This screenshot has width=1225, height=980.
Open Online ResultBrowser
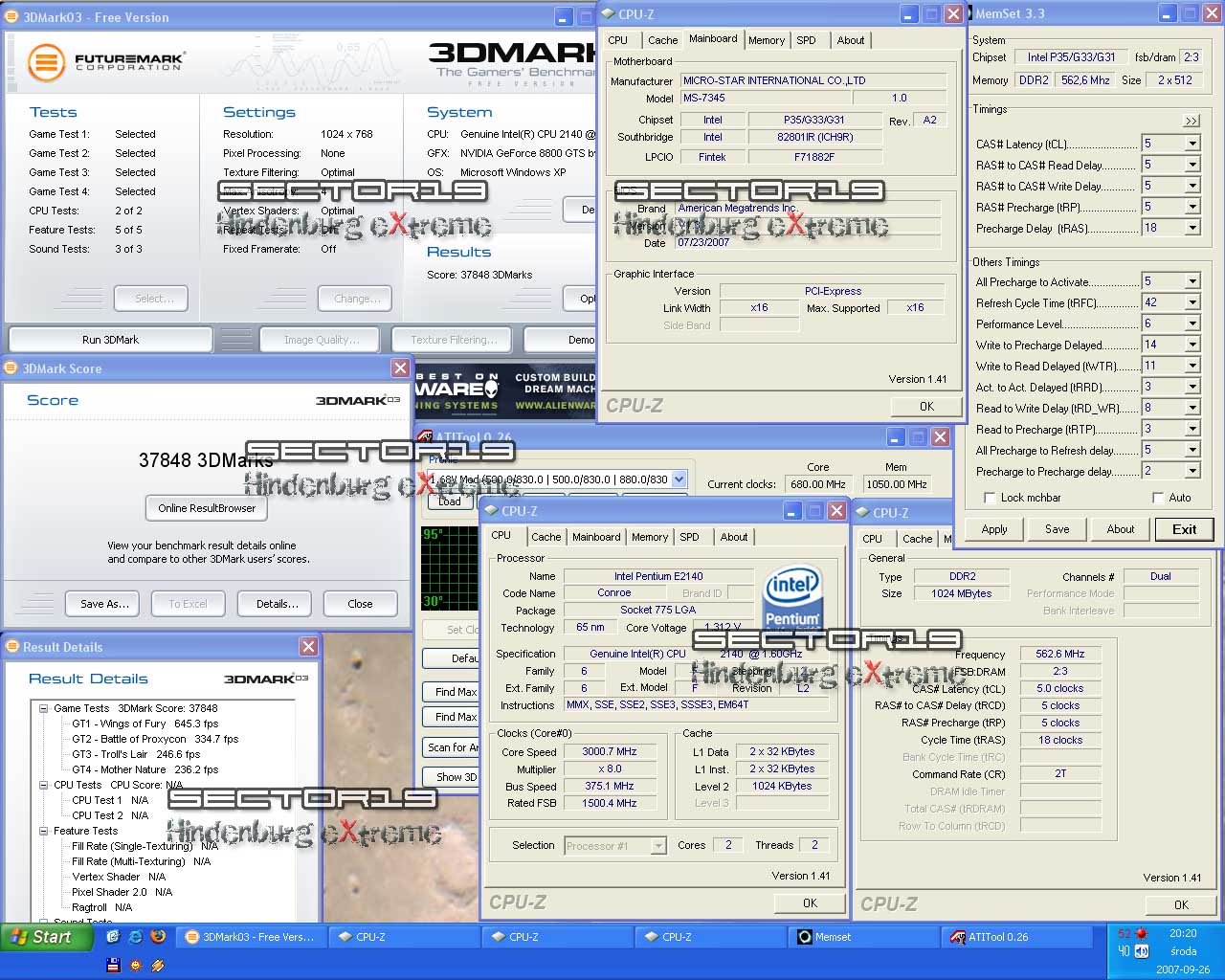click(208, 508)
